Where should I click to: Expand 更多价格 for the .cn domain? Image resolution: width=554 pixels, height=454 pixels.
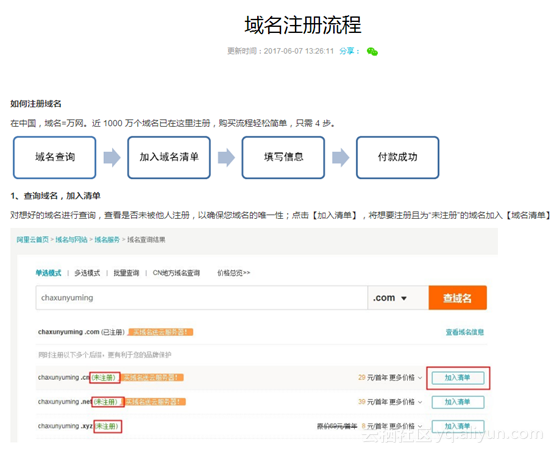[406, 378]
